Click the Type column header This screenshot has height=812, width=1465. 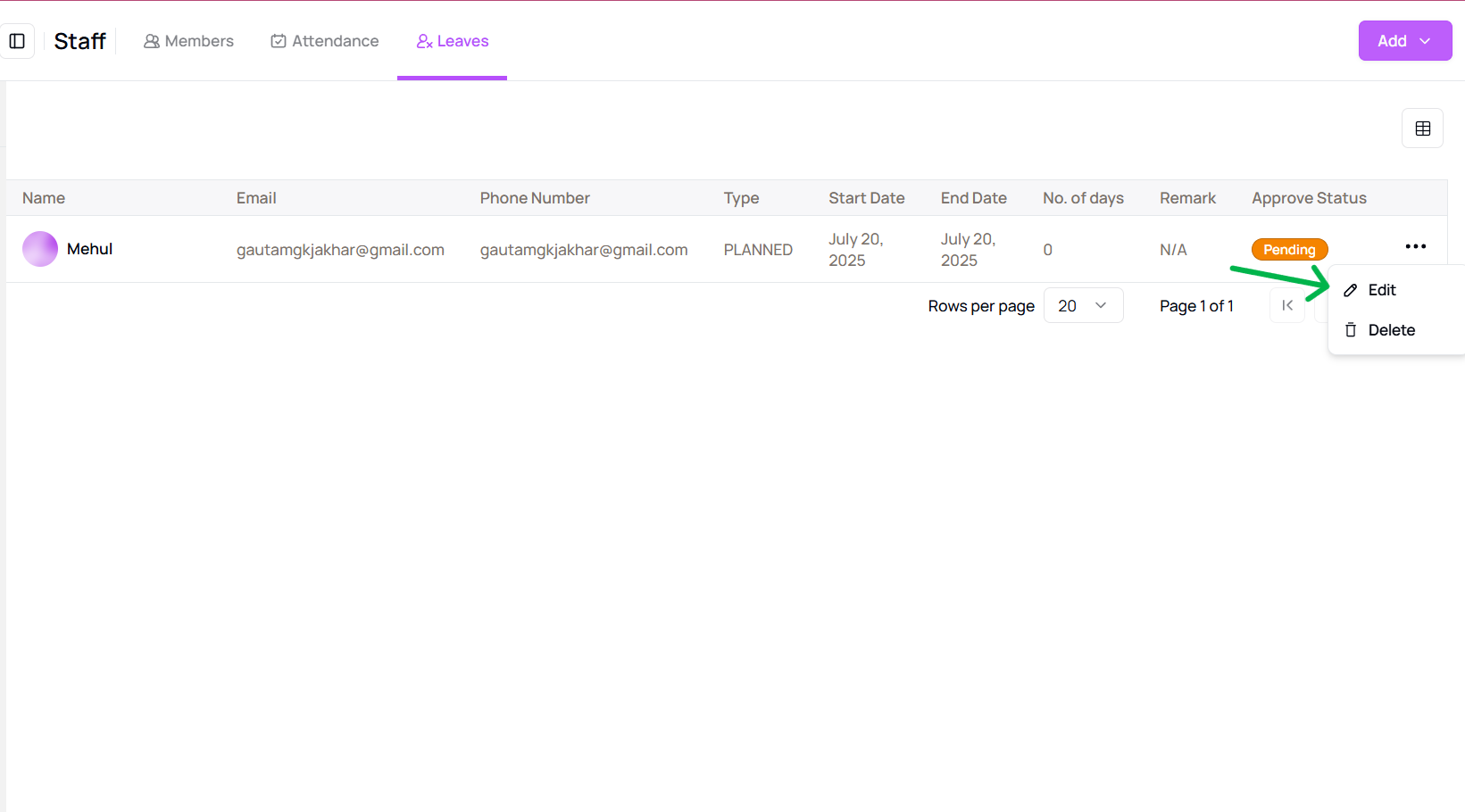click(x=741, y=198)
